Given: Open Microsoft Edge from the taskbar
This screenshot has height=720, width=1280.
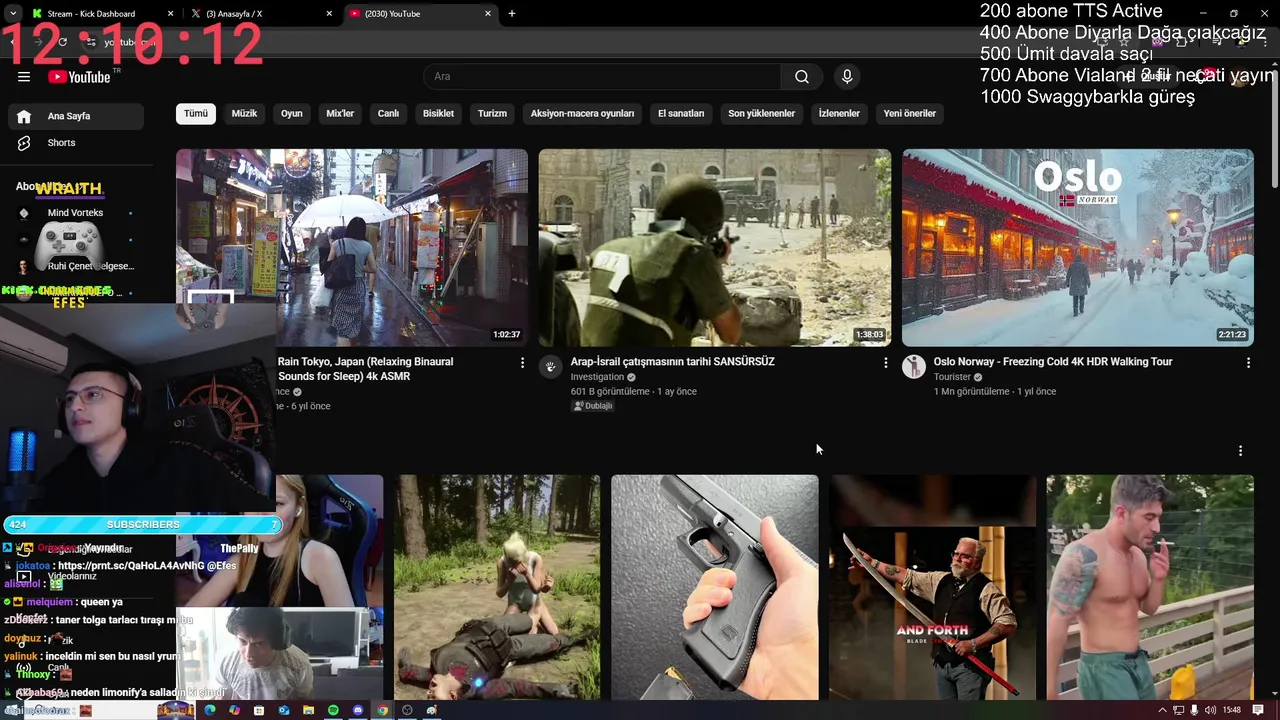Looking at the screenshot, I should [x=210, y=710].
